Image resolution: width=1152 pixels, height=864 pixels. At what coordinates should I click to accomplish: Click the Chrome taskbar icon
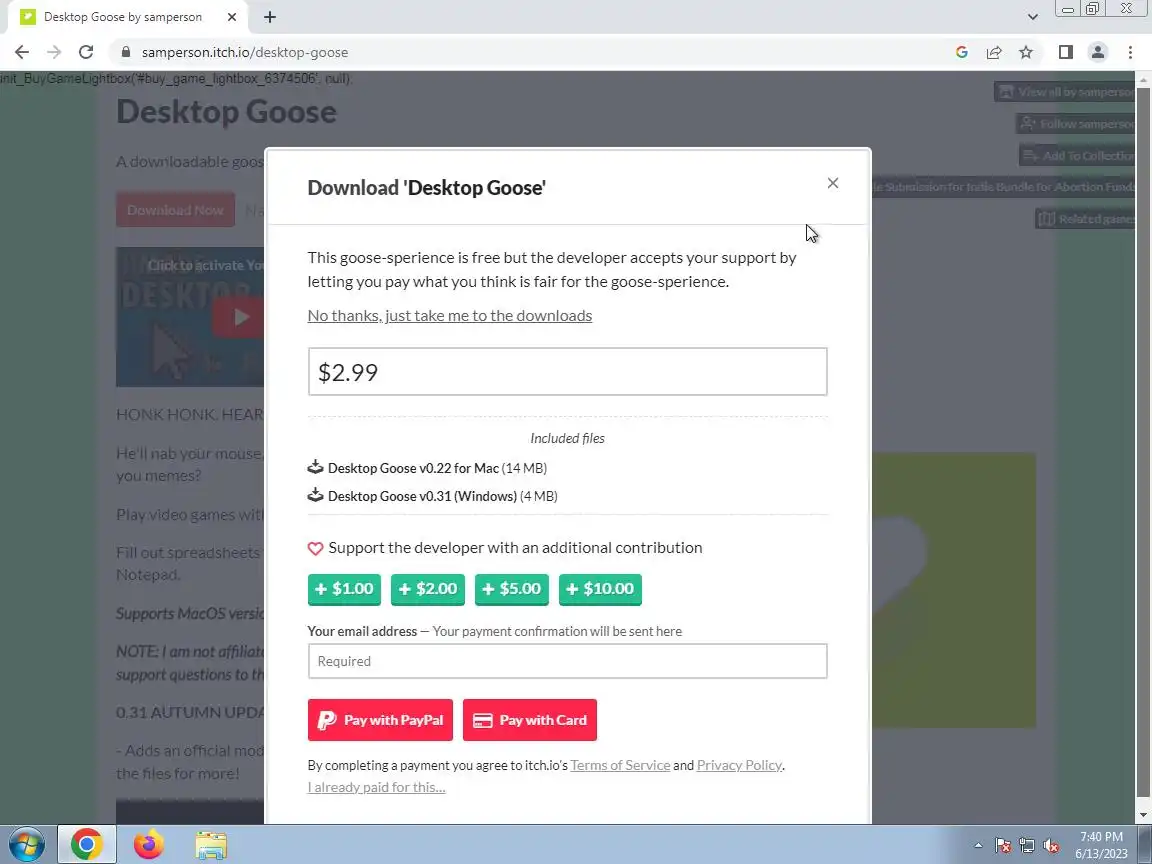pyautogui.click(x=87, y=845)
